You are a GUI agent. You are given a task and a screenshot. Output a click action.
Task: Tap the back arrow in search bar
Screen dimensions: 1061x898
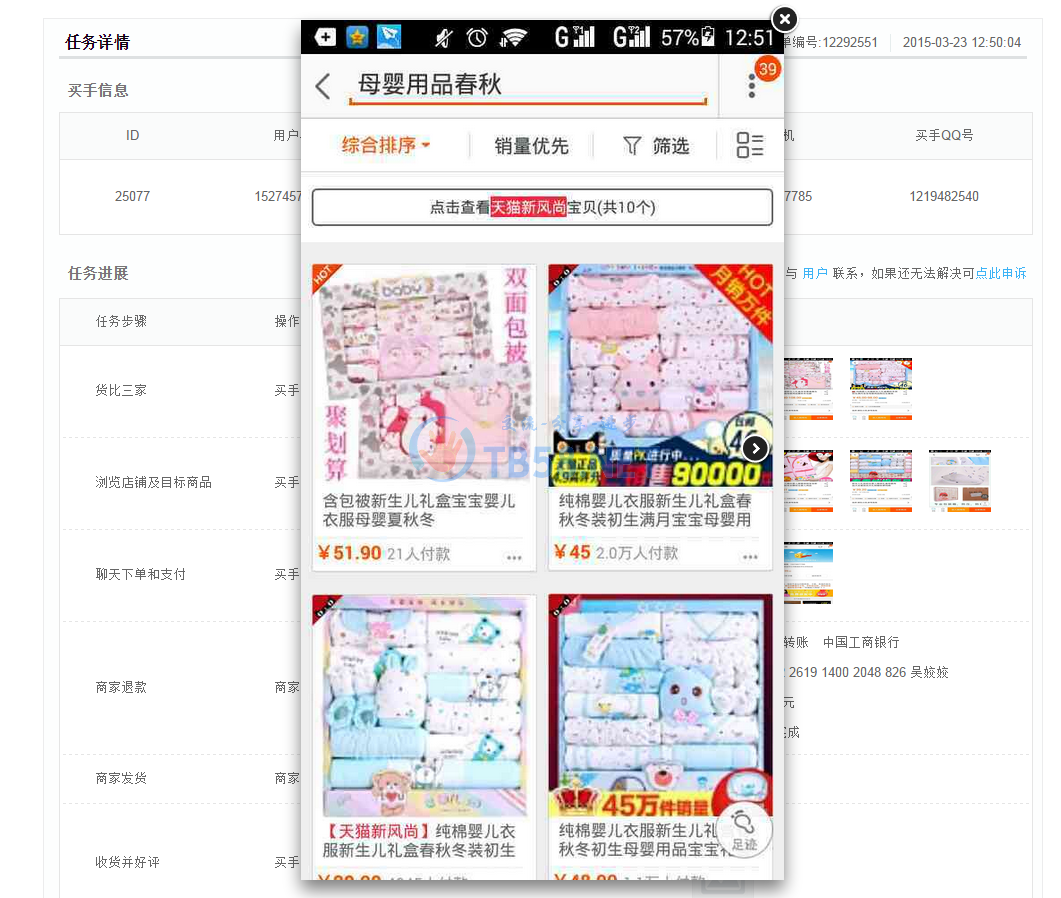[x=322, y=86]
